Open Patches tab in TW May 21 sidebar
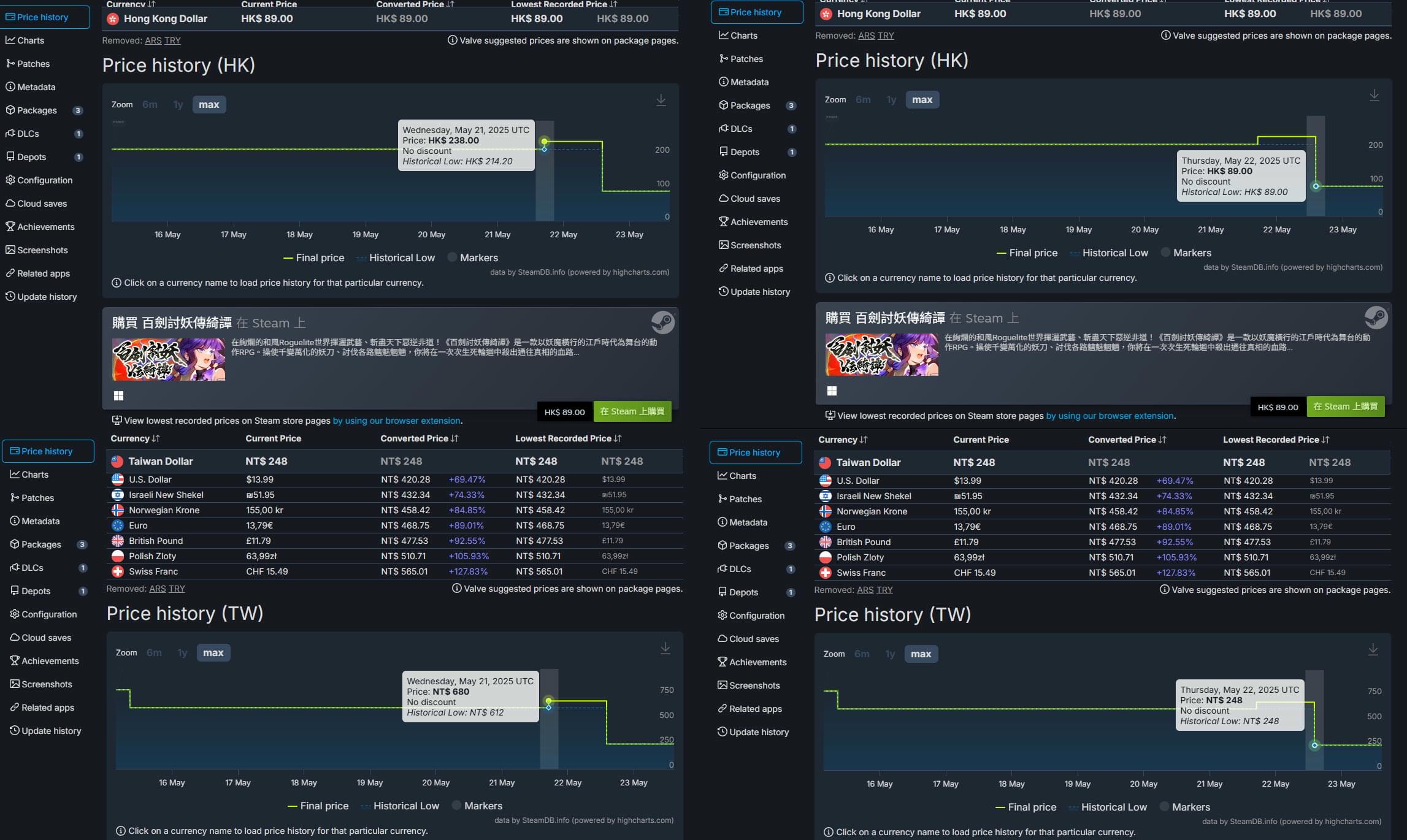 coord(48,498)
